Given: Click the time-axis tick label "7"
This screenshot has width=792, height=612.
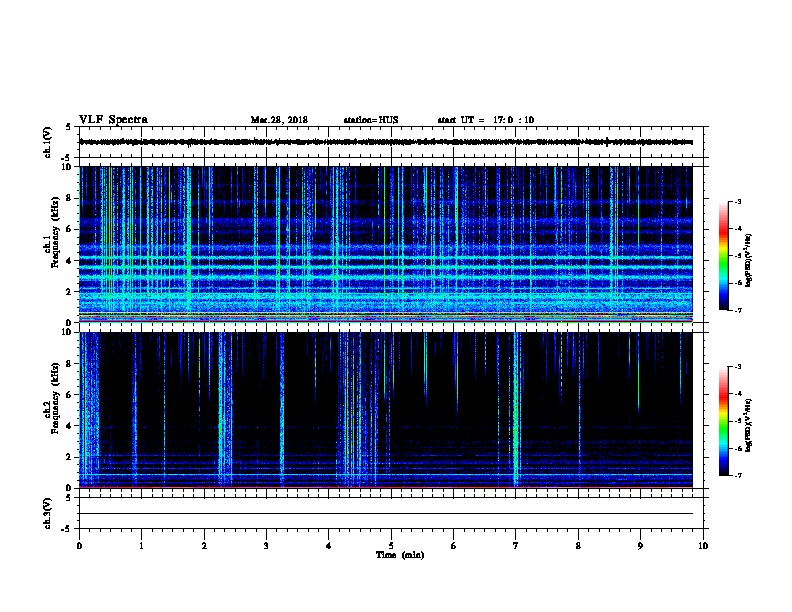Looking at the screenshot, I should [515, 545].
